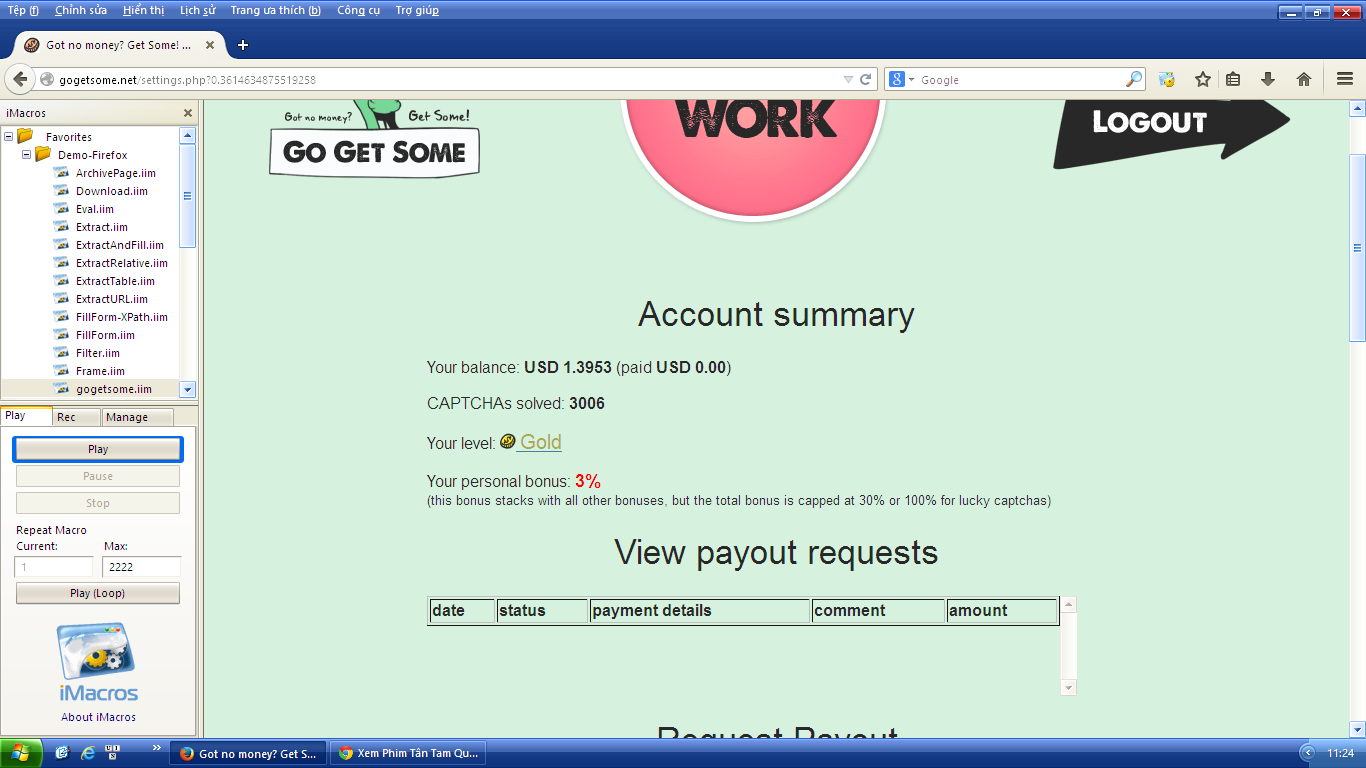
Task: Click the Go Get Some logo
Action: point(375,139)
